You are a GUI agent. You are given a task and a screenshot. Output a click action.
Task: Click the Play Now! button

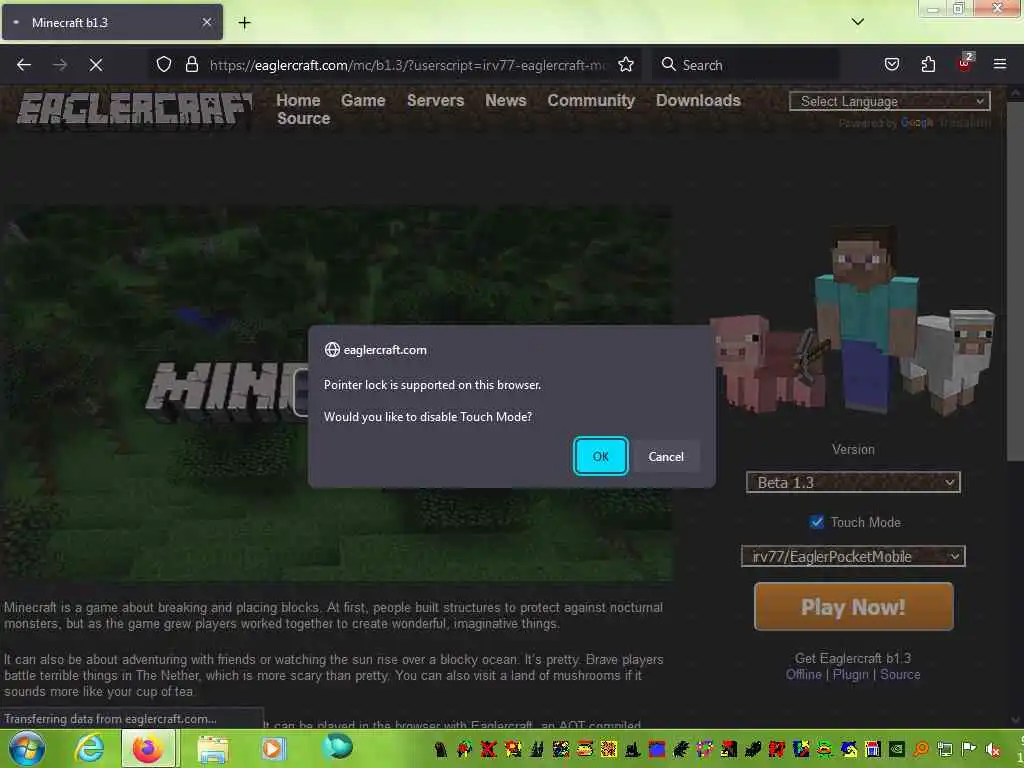click(853, 607)
